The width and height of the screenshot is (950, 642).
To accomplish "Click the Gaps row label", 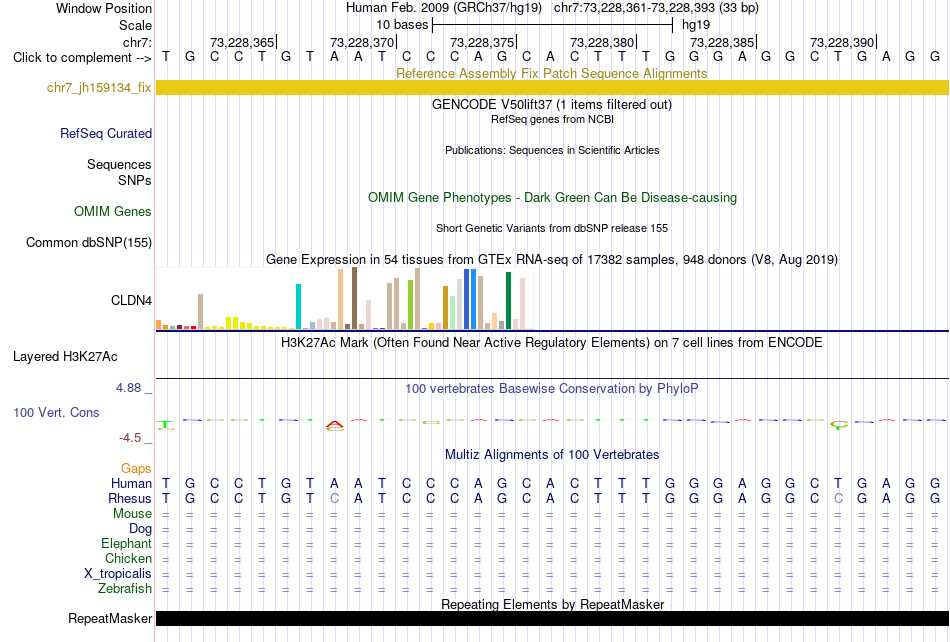I will click(136, 468).
